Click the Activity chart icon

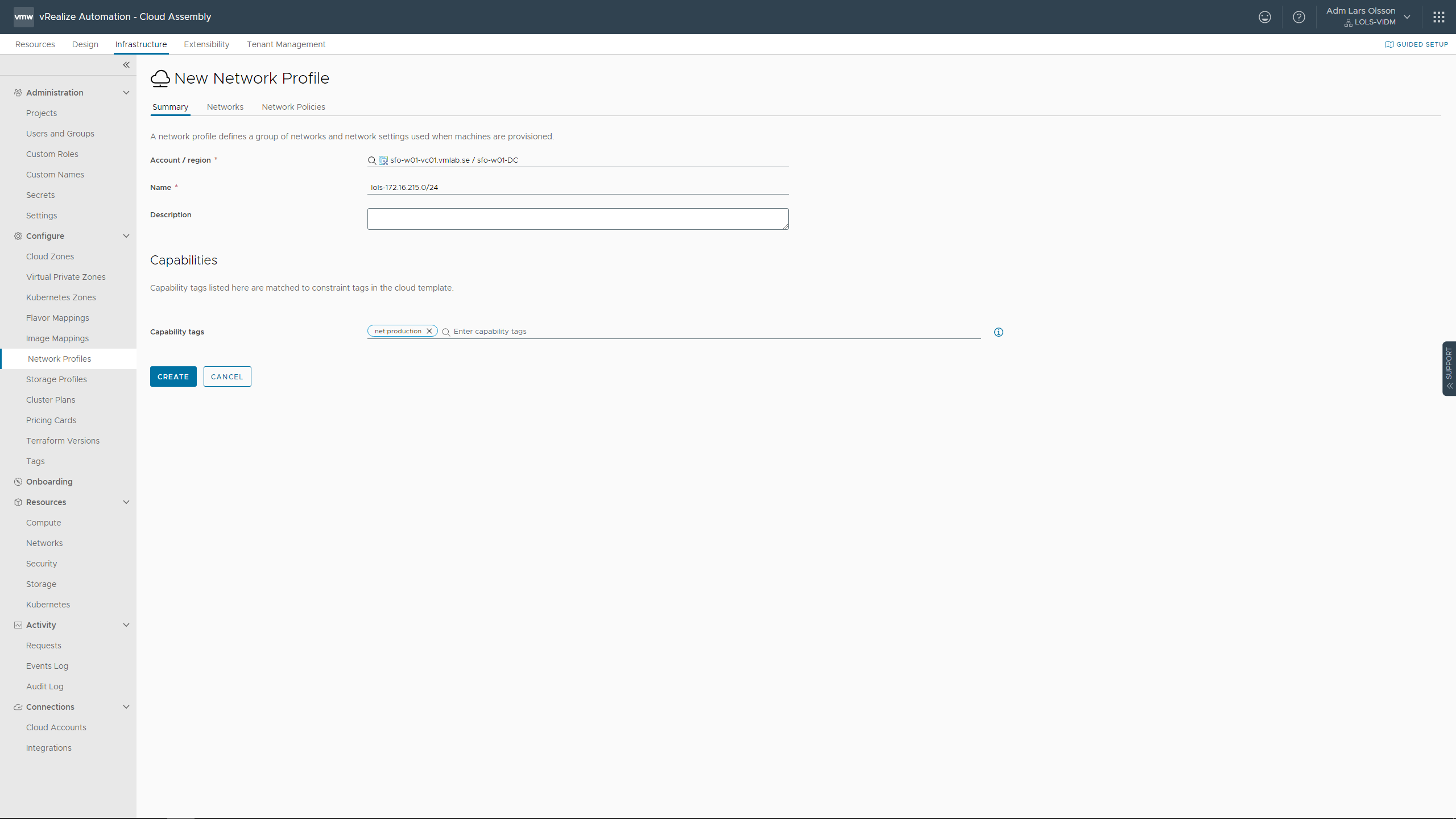(18, 625)
